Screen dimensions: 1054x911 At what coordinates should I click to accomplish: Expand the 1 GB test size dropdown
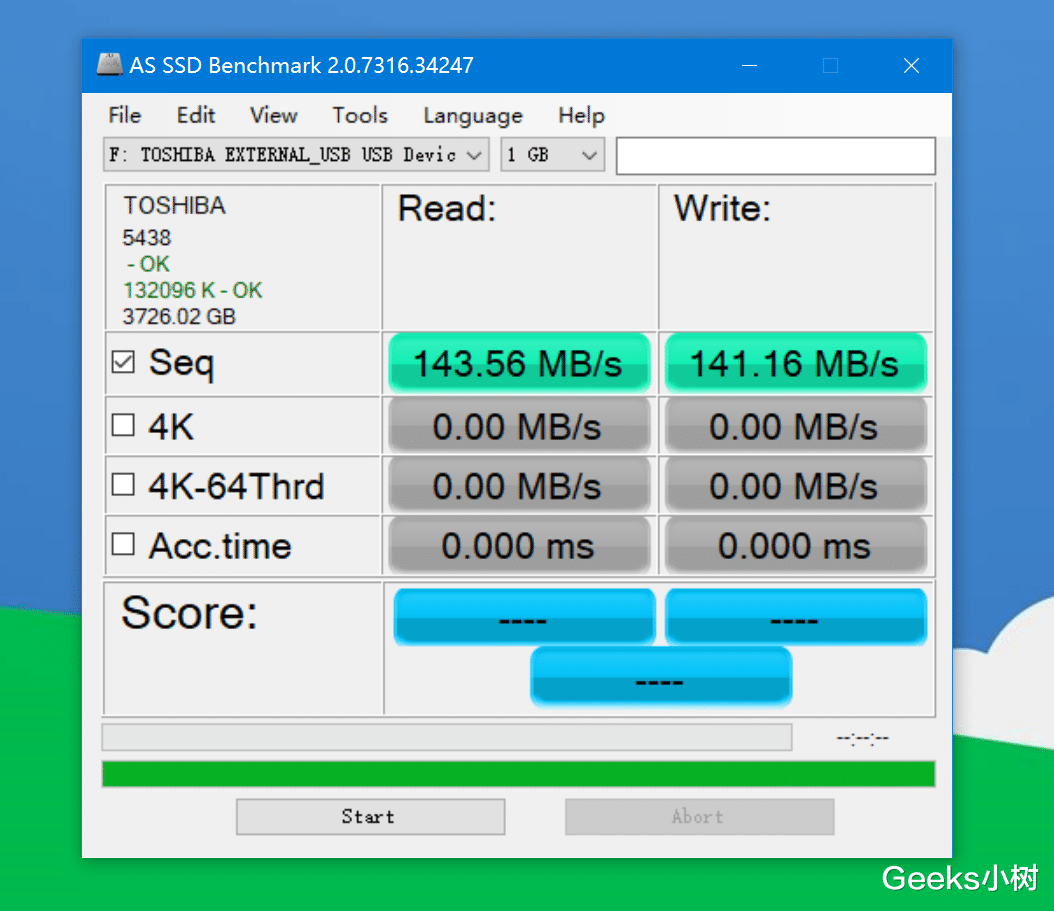point(553,155)
